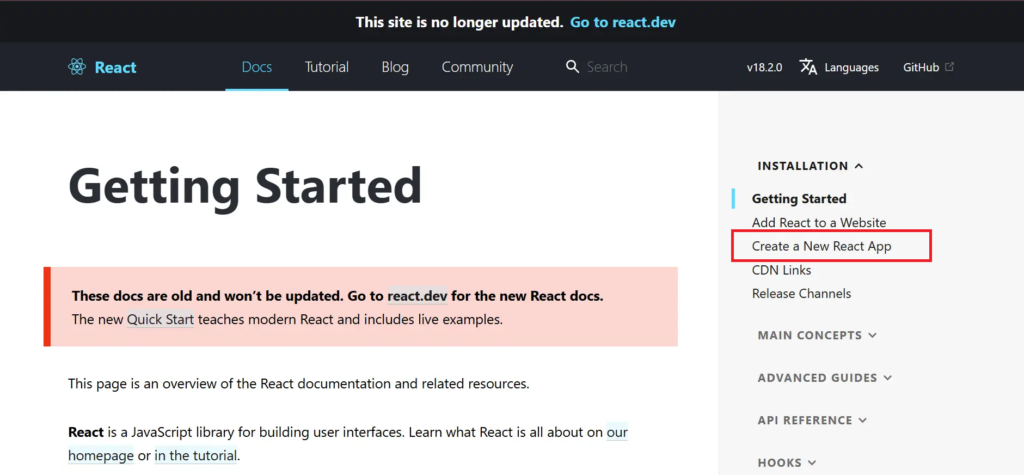Go to the Blog tab

(395, 67)
